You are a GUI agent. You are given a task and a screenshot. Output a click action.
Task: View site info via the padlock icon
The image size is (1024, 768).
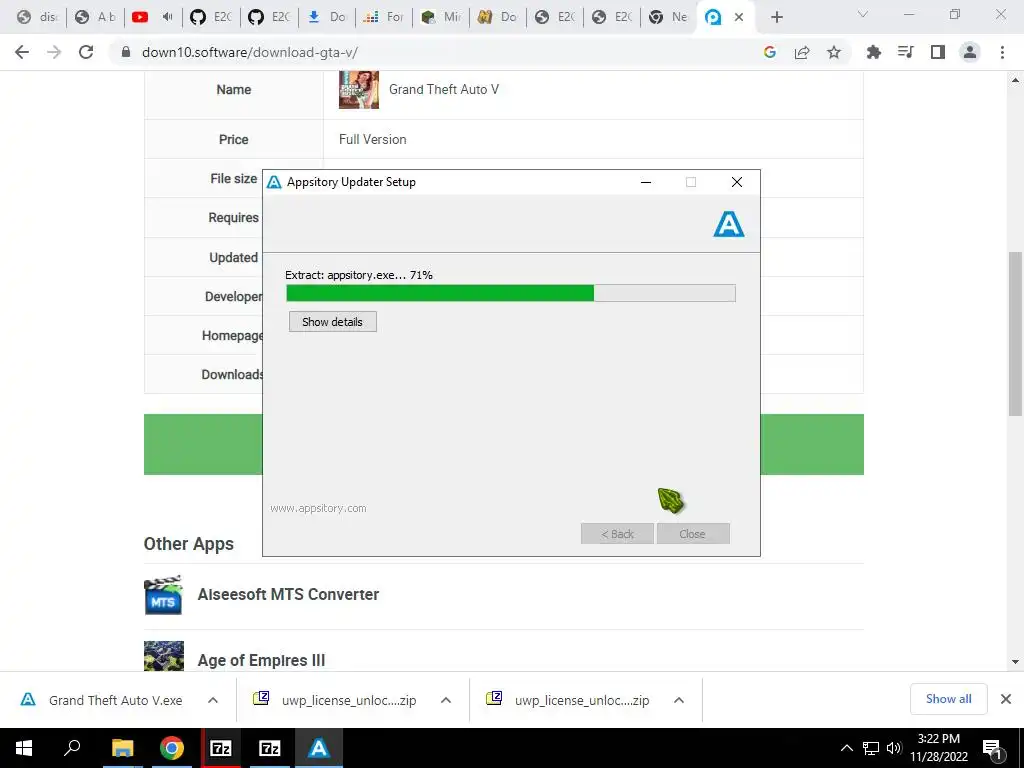[126, 52]
